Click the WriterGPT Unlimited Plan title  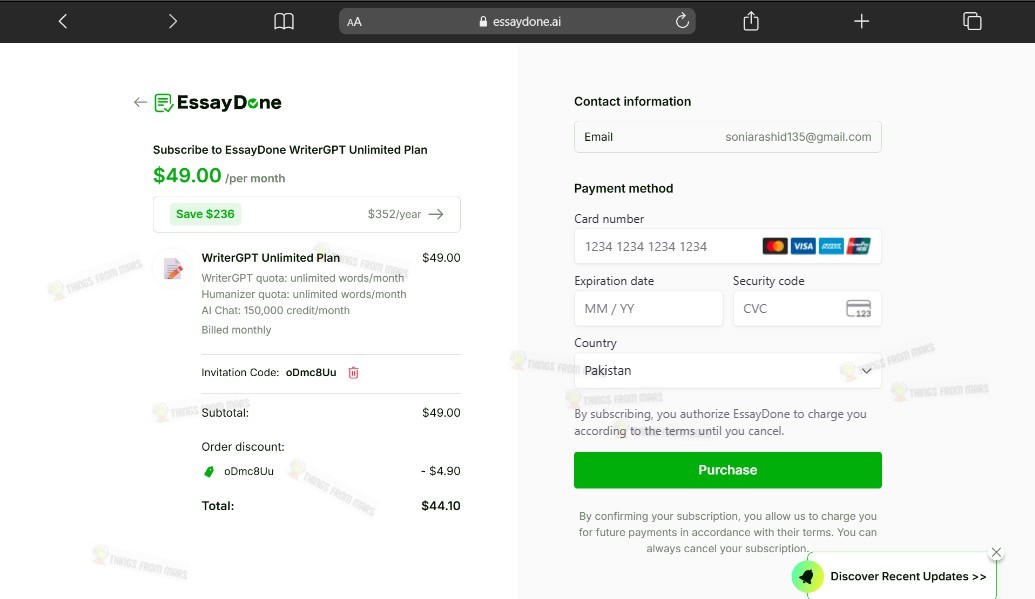[271, 258]
